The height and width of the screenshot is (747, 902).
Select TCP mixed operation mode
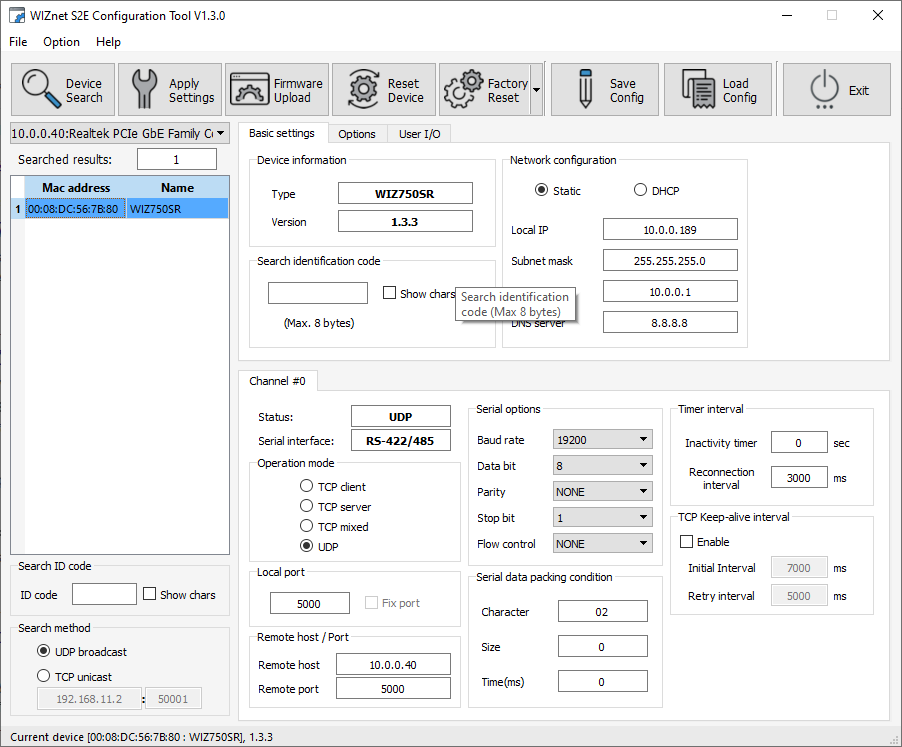point(307,526)
